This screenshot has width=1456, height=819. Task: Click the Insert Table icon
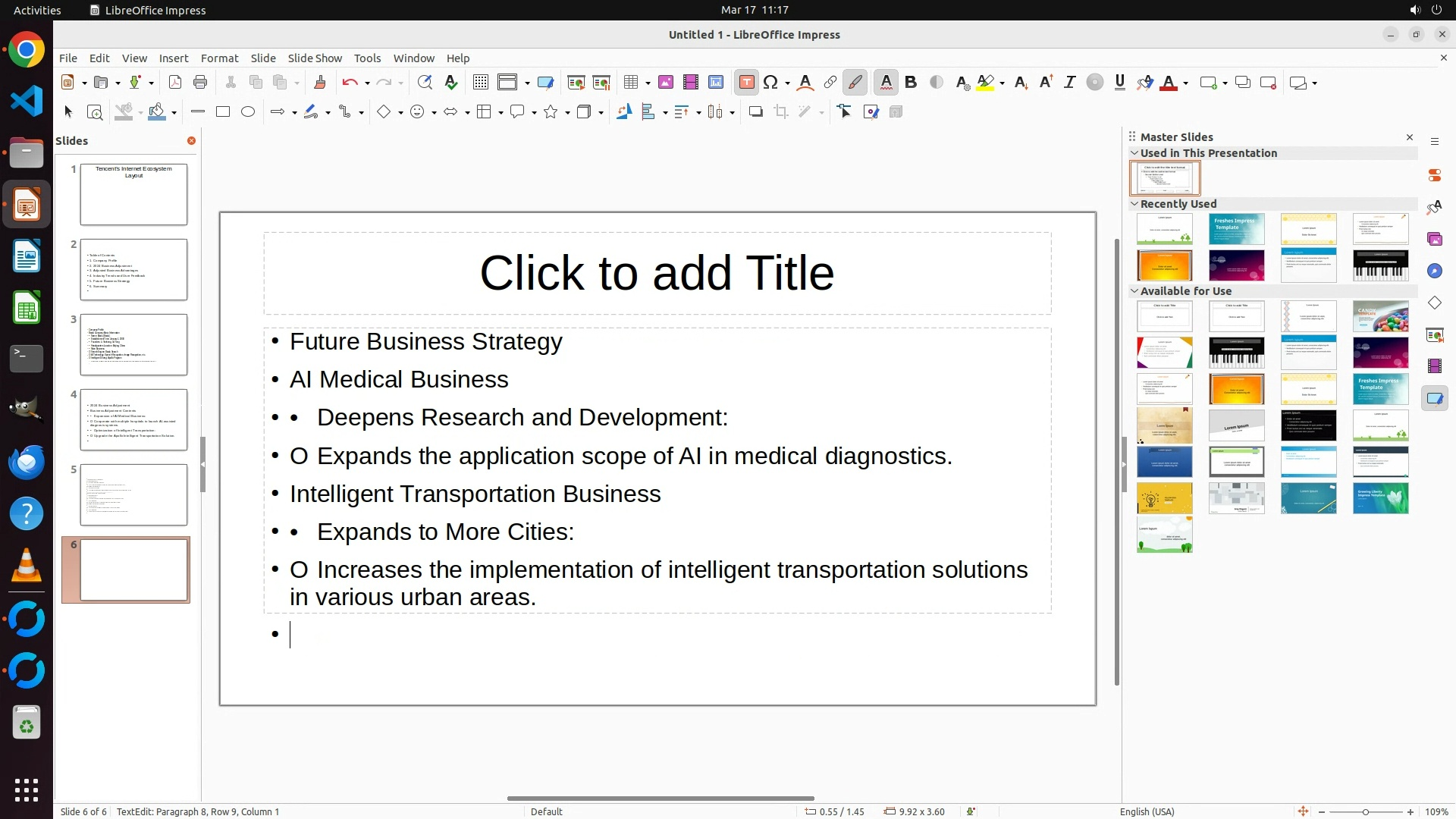coord(631,83)
